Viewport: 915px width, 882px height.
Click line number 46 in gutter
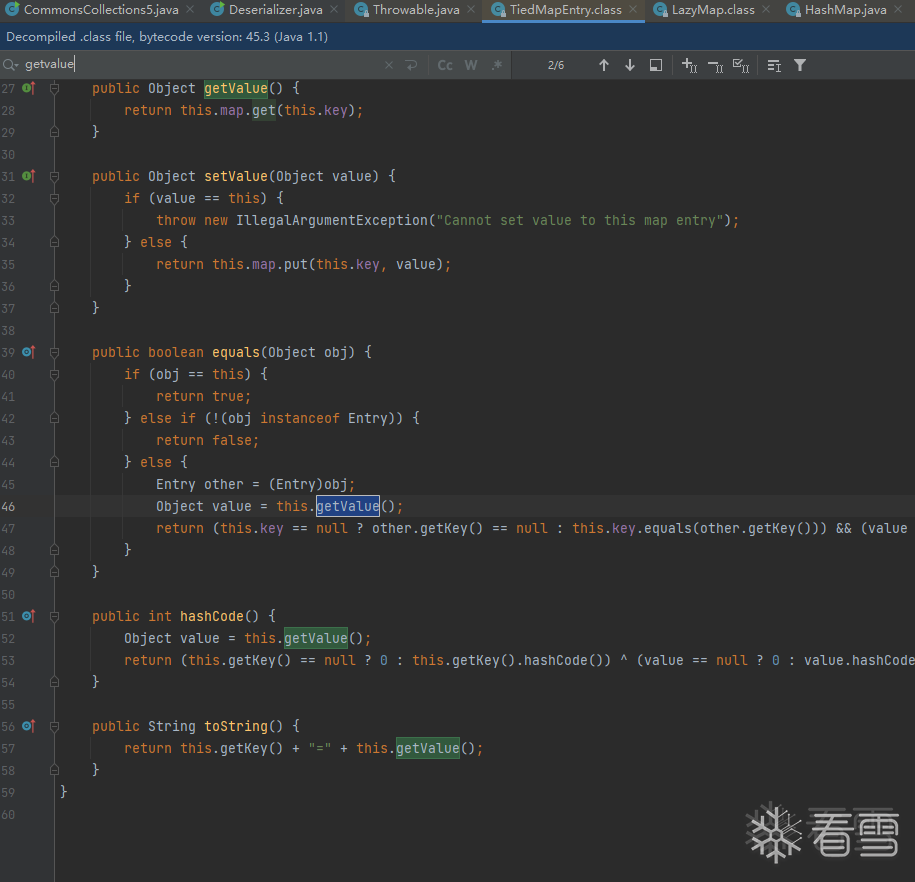coord(8,506)
